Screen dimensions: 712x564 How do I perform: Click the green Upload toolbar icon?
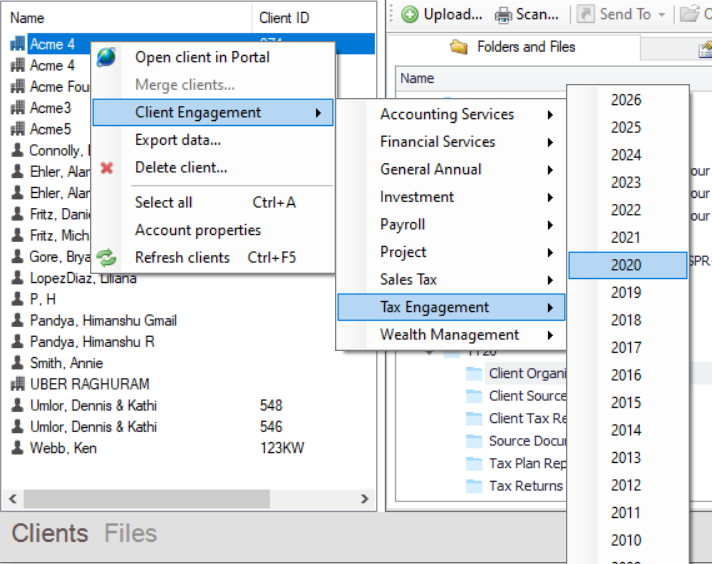(410, 14)
